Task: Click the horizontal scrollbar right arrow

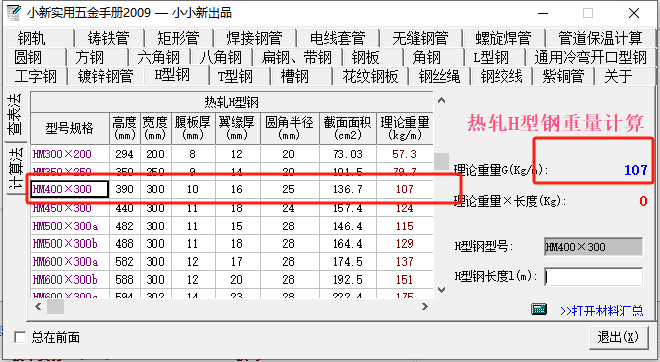Action: click(x=425, y=306)
